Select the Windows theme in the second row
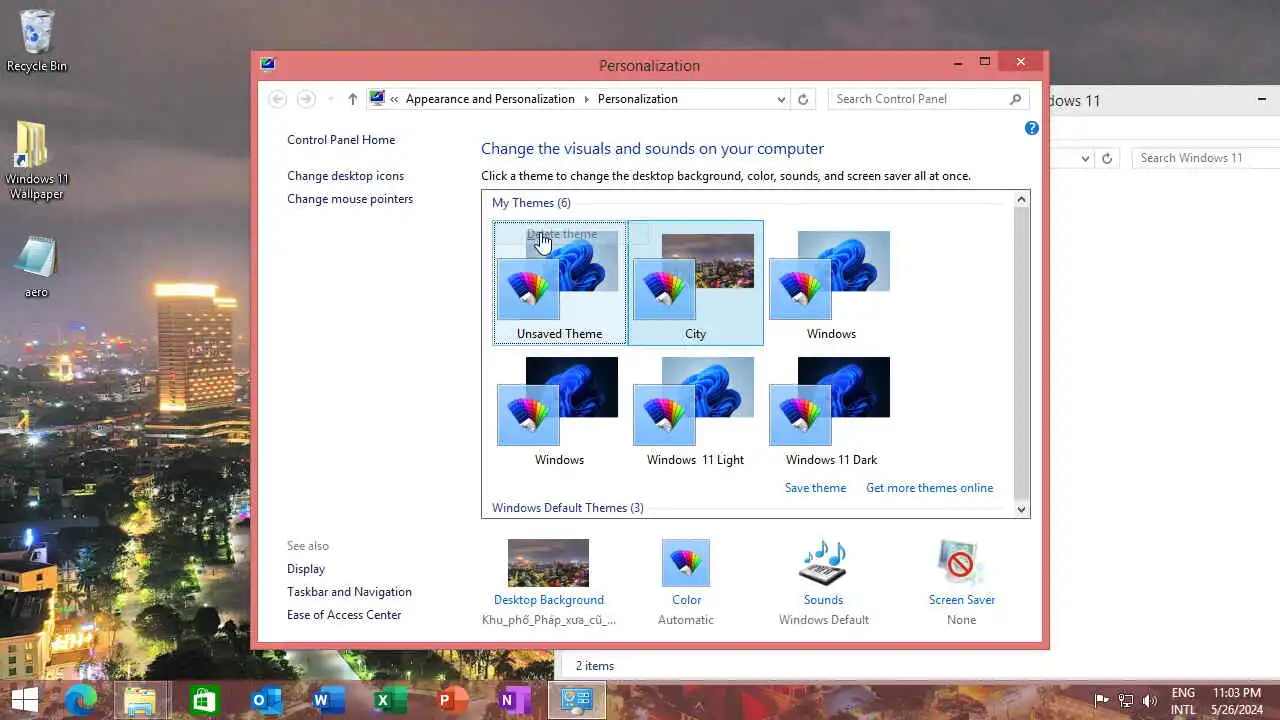This screenshot has width=1280, height=720. point(559,410)
